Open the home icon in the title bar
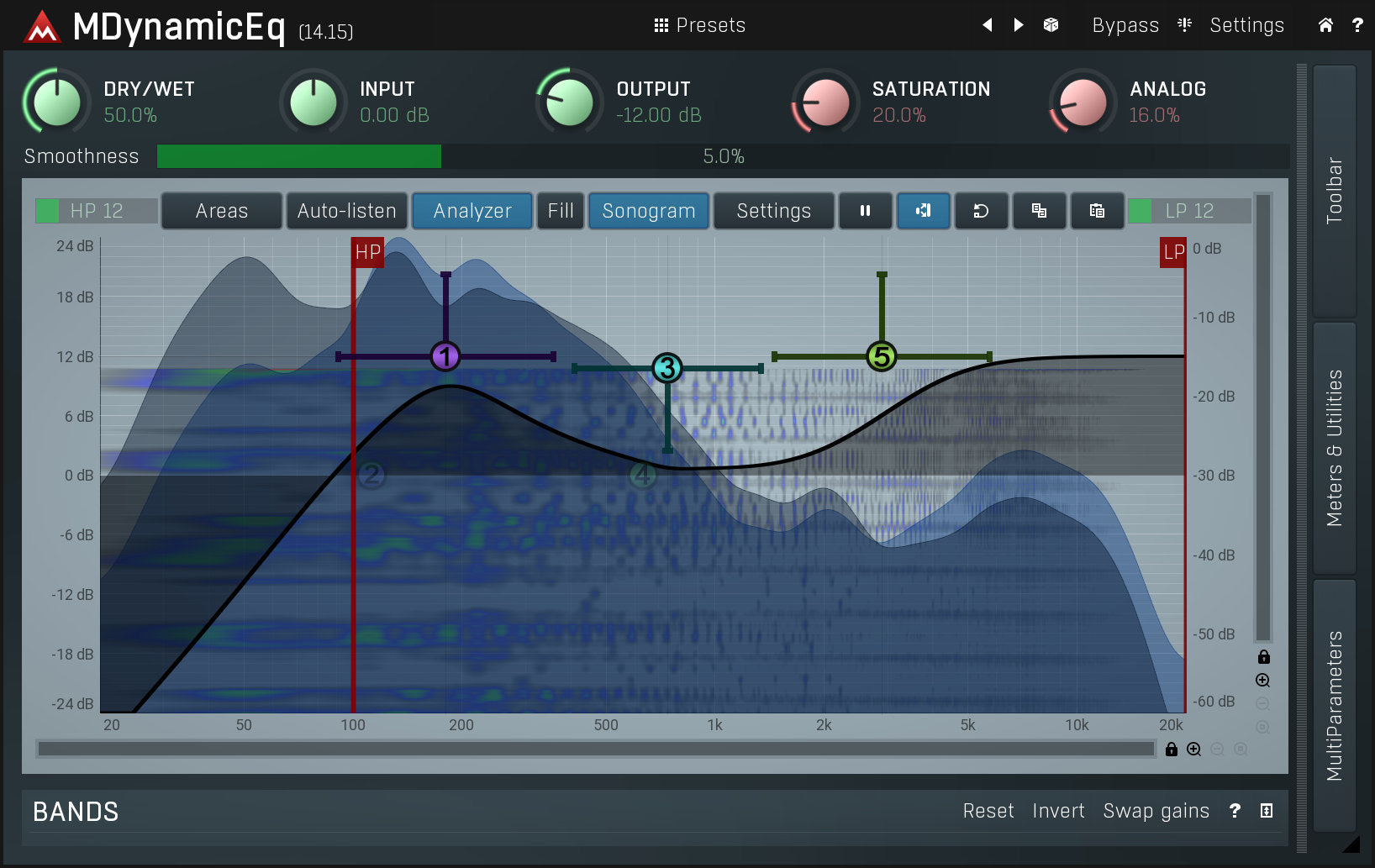 click(x=1325, y=25)
